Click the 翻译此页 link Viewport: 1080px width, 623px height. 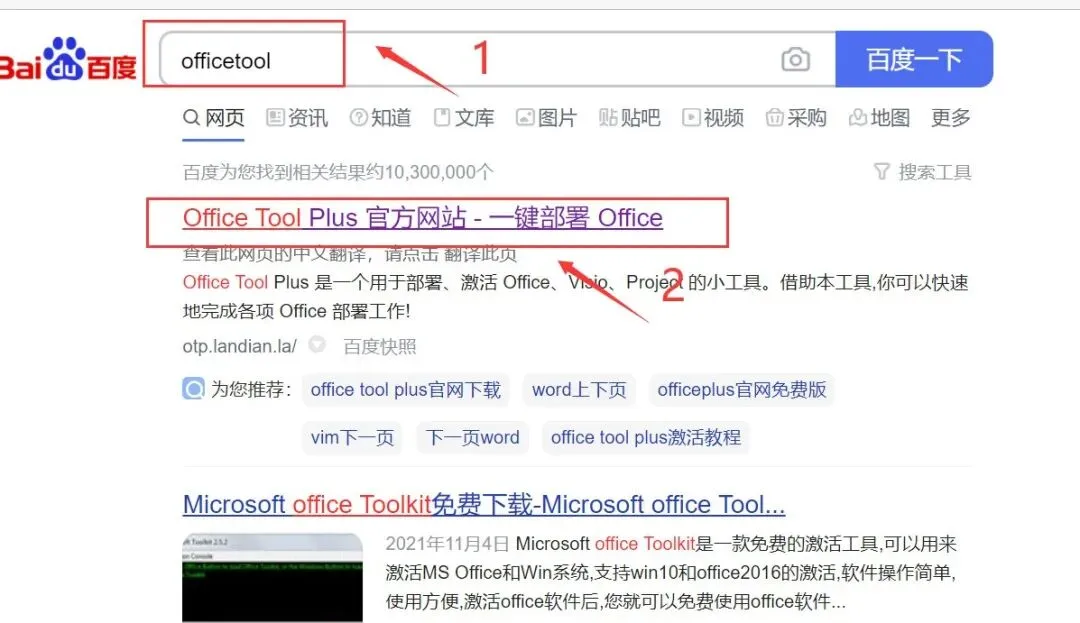(480, 254)
